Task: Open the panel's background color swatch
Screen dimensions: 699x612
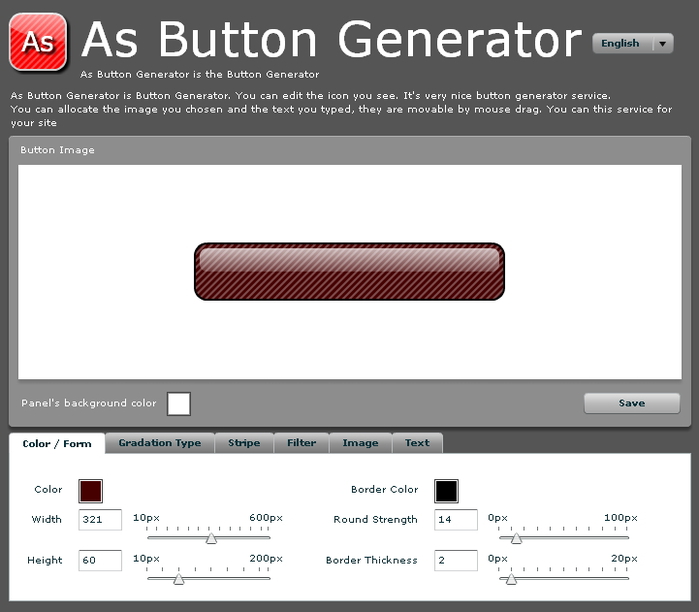Action: point(178,403)
